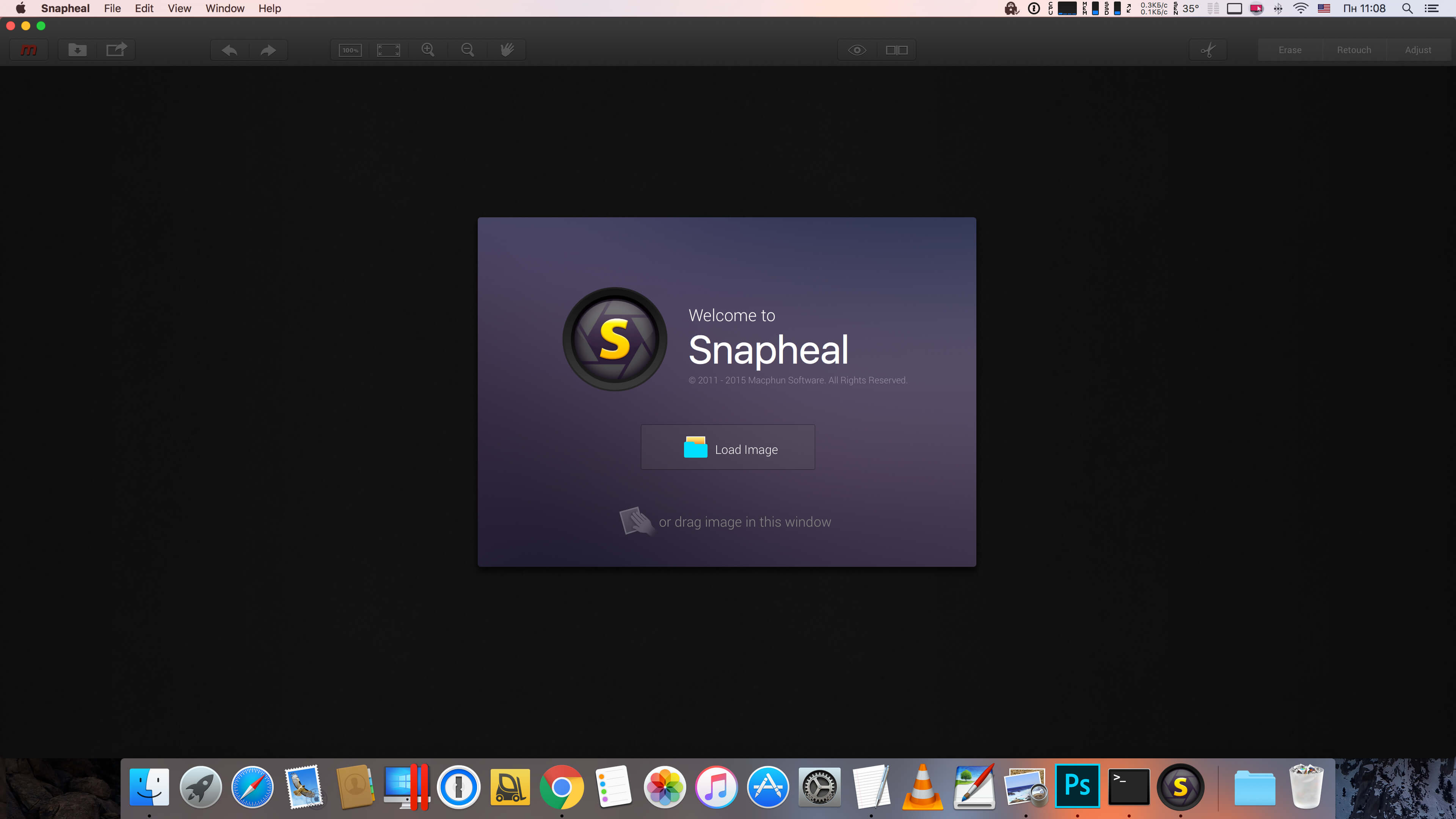Open the Help menu

pyautogui.click(x=270, y=8)
